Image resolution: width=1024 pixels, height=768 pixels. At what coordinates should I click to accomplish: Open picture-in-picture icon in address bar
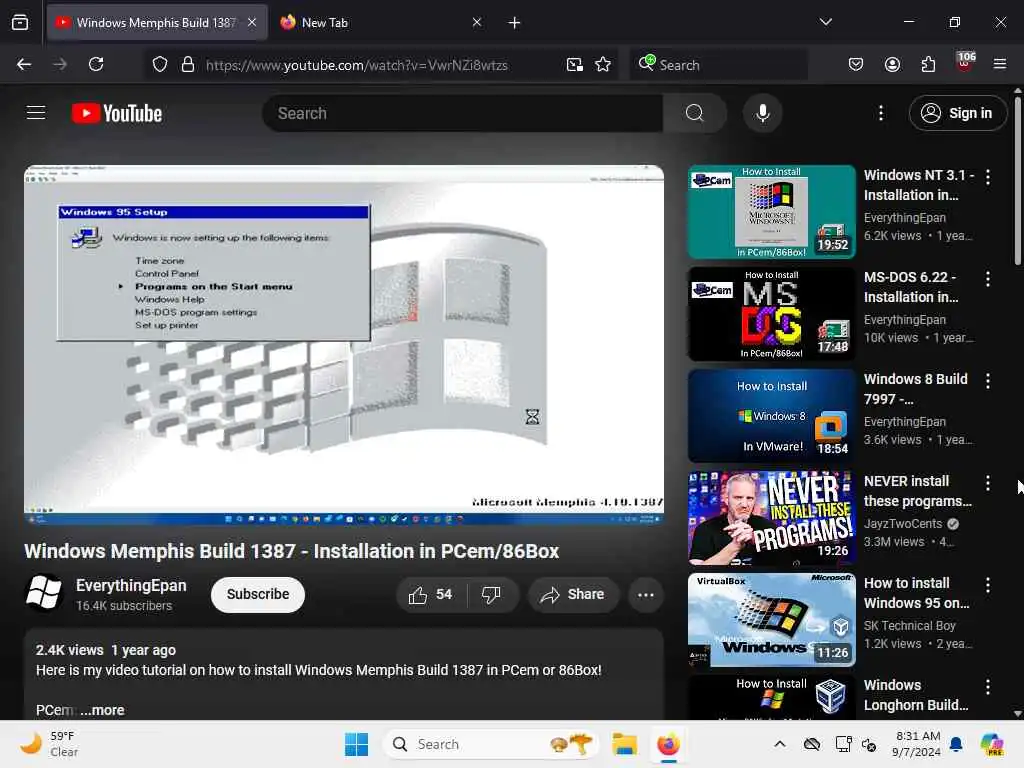(575, 65)
